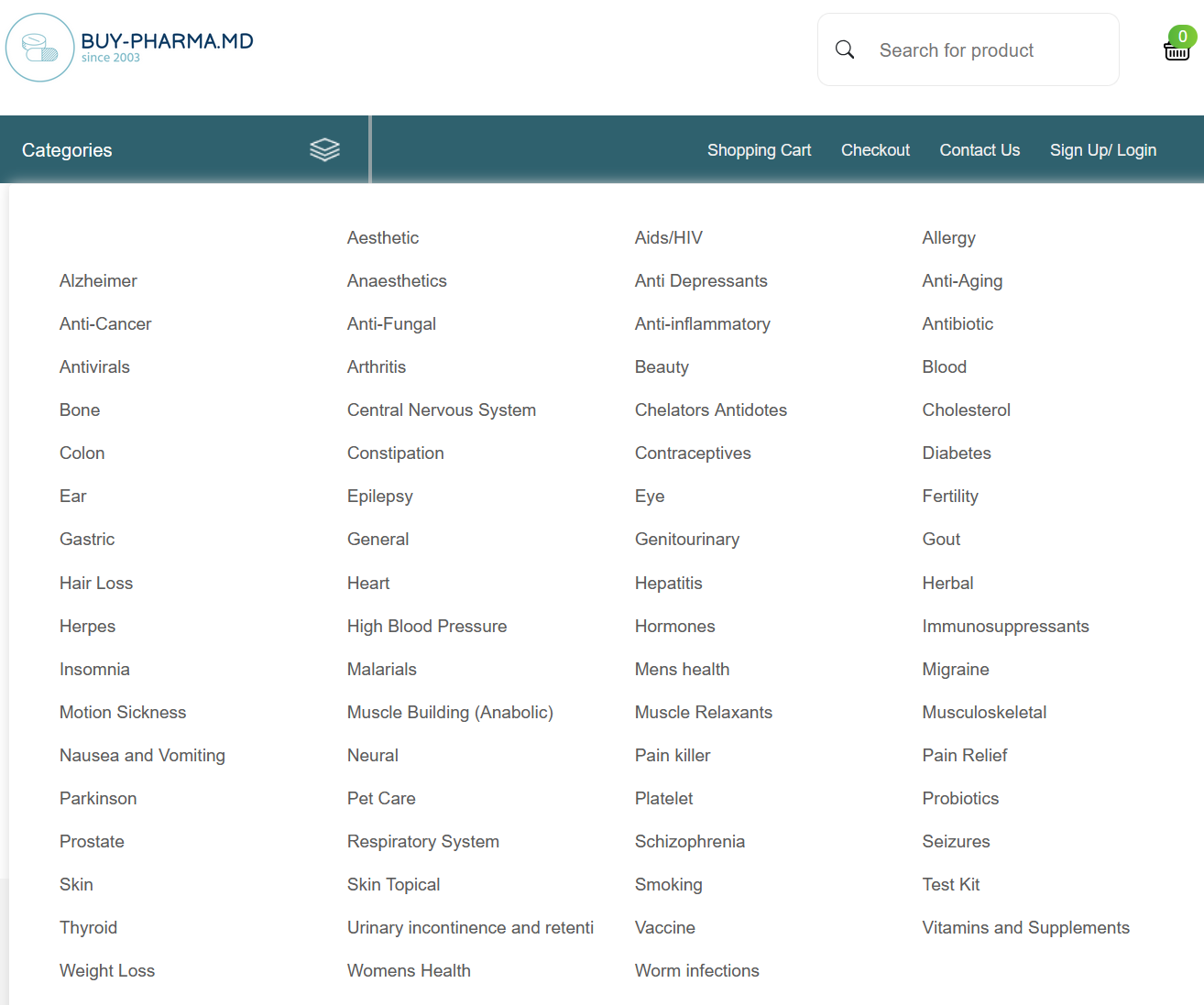The width and height of the screenshot is (1204, 1005).
Task: Select the Herbal category
Action: click(947, 584)
